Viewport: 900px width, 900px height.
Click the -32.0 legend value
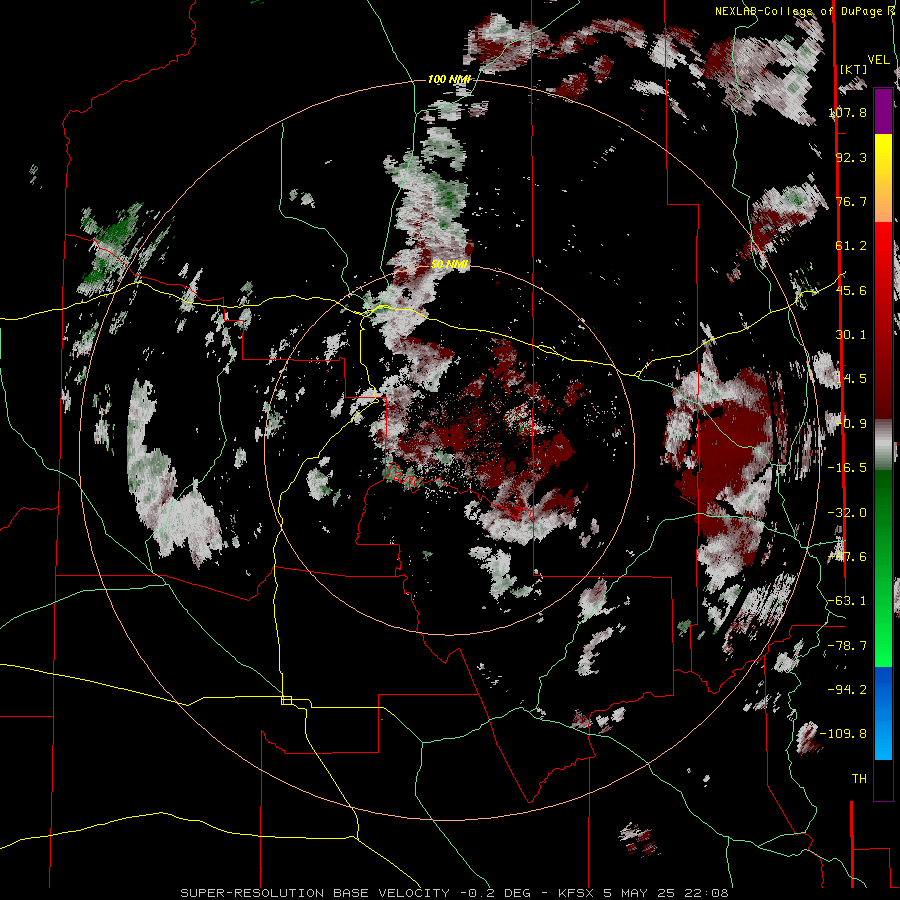point(847,513)
